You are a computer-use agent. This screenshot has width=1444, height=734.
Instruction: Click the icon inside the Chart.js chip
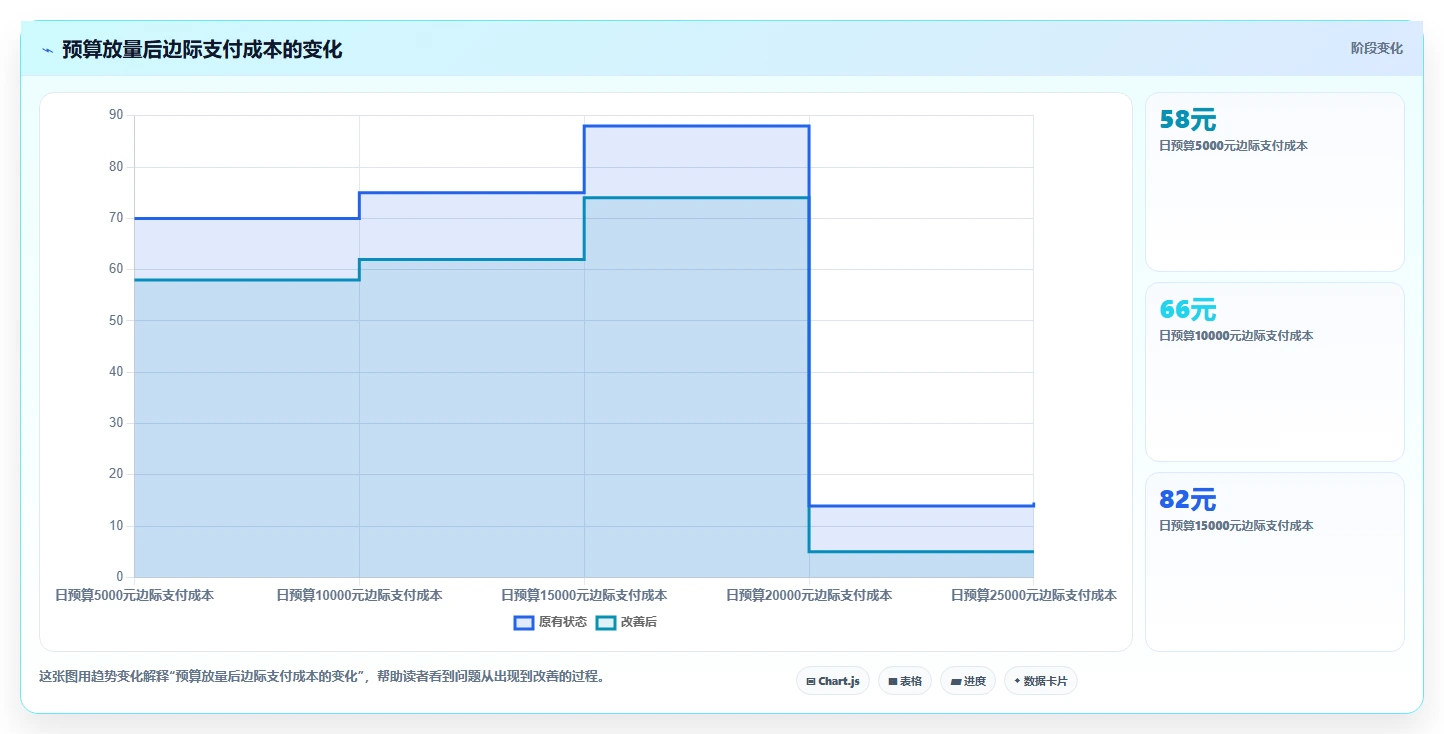(x=811, y=681)
